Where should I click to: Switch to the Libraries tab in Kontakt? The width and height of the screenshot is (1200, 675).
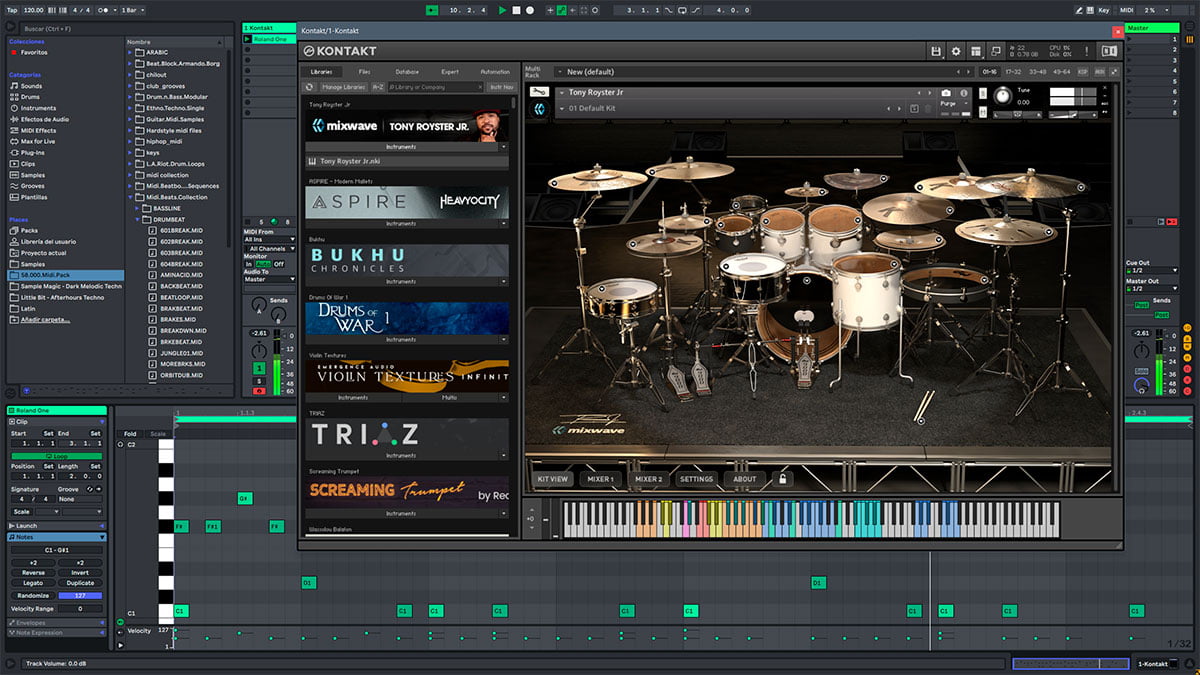[322, 72]
